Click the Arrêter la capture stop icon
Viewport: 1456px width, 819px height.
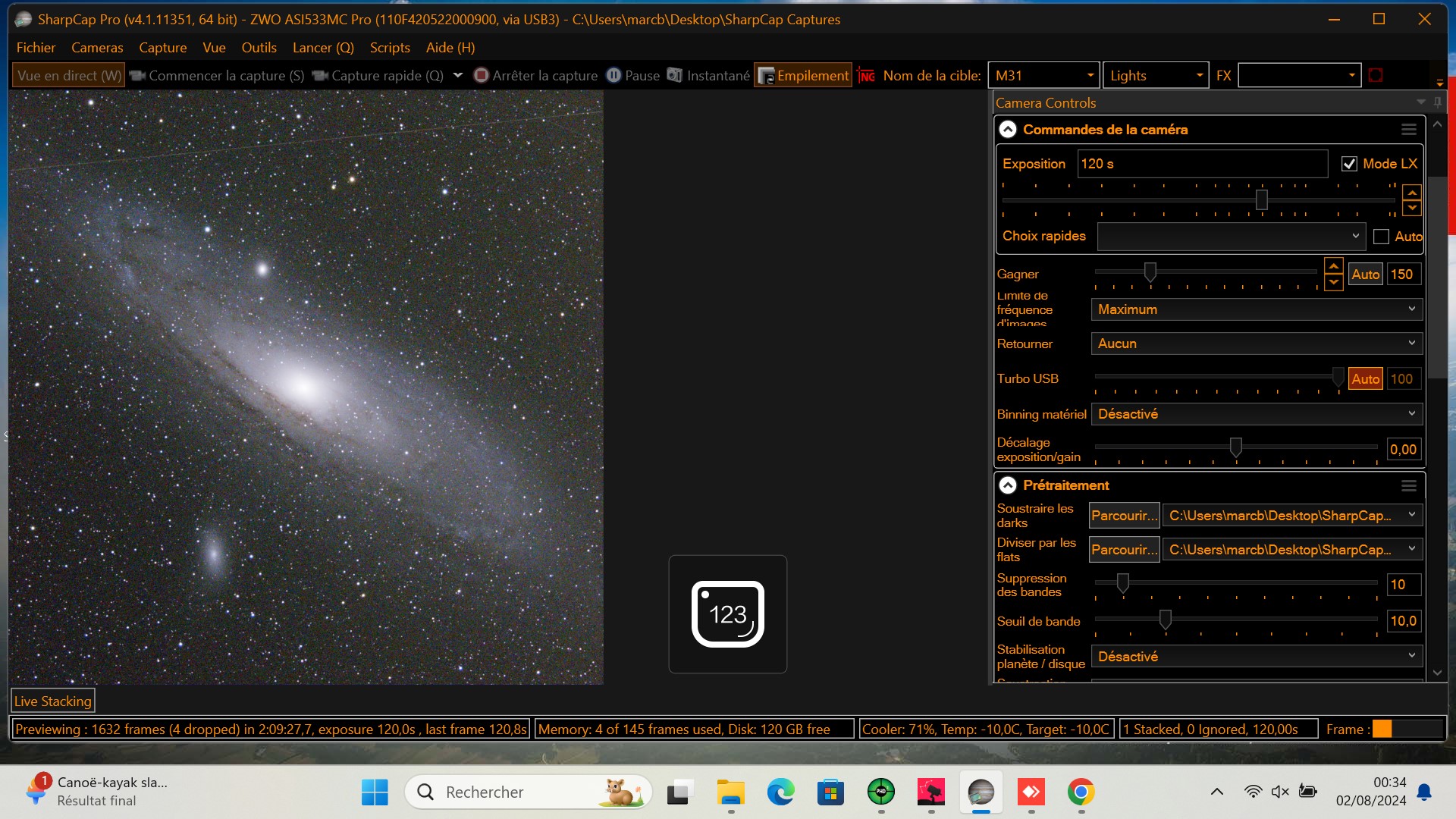[x=481, y=75]
